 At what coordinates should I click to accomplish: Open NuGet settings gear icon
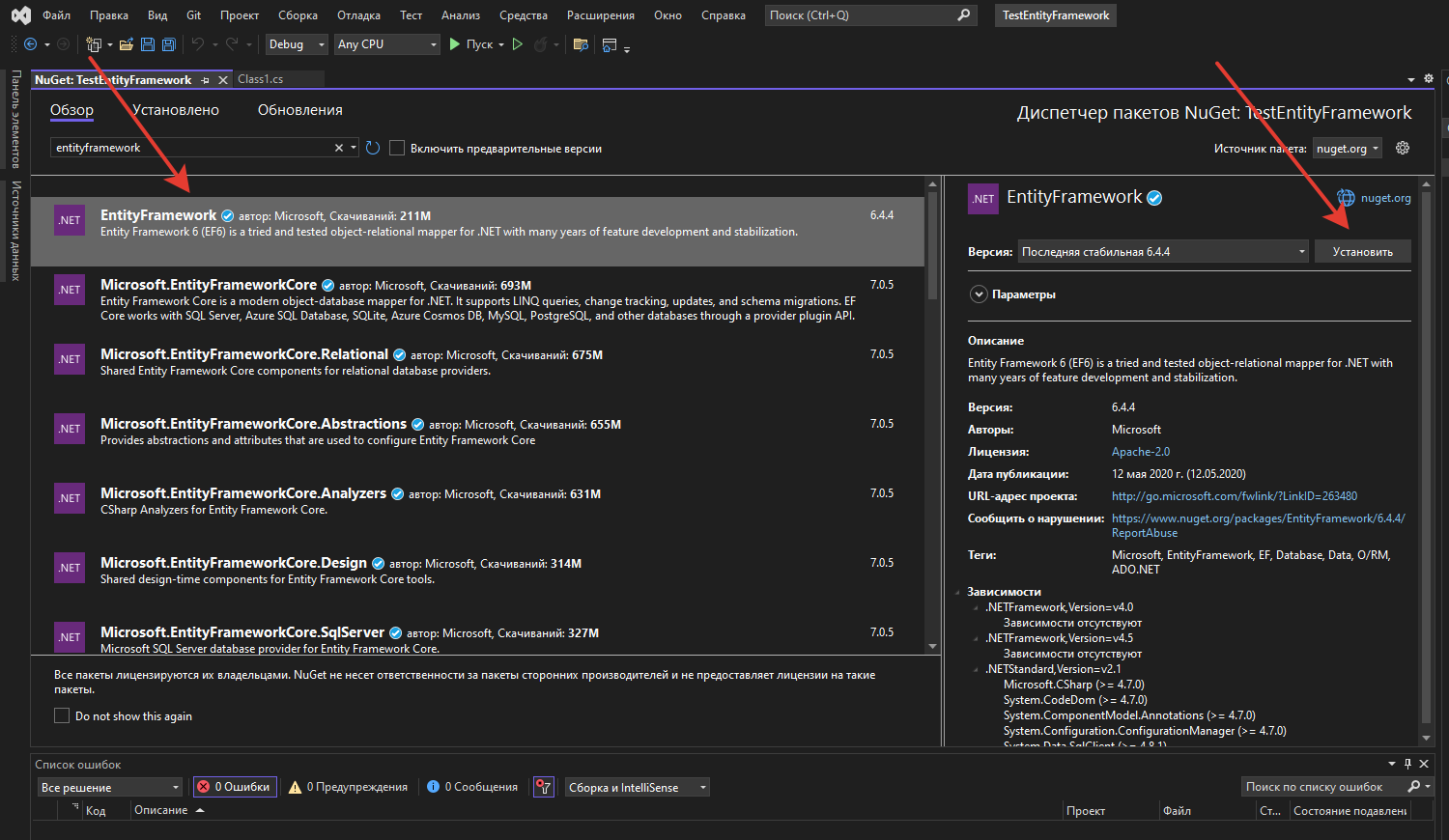(1403, 148)
